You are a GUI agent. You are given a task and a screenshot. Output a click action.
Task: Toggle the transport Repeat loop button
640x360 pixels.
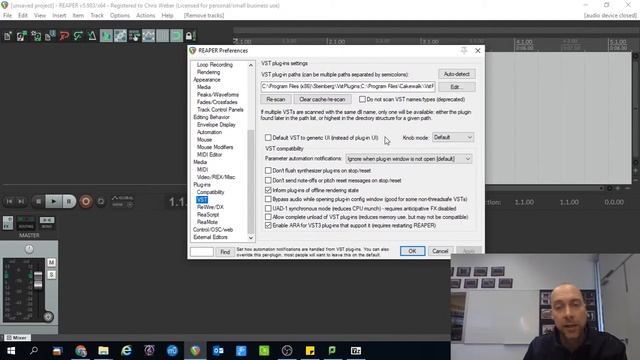point(101,201)
